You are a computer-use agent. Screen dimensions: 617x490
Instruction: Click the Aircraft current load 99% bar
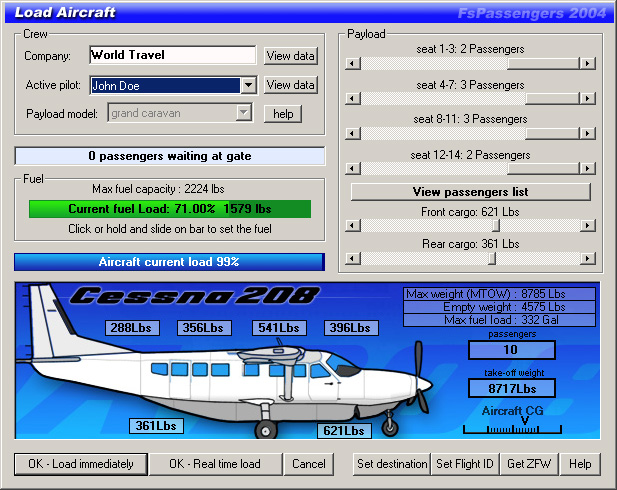[169, 262]
